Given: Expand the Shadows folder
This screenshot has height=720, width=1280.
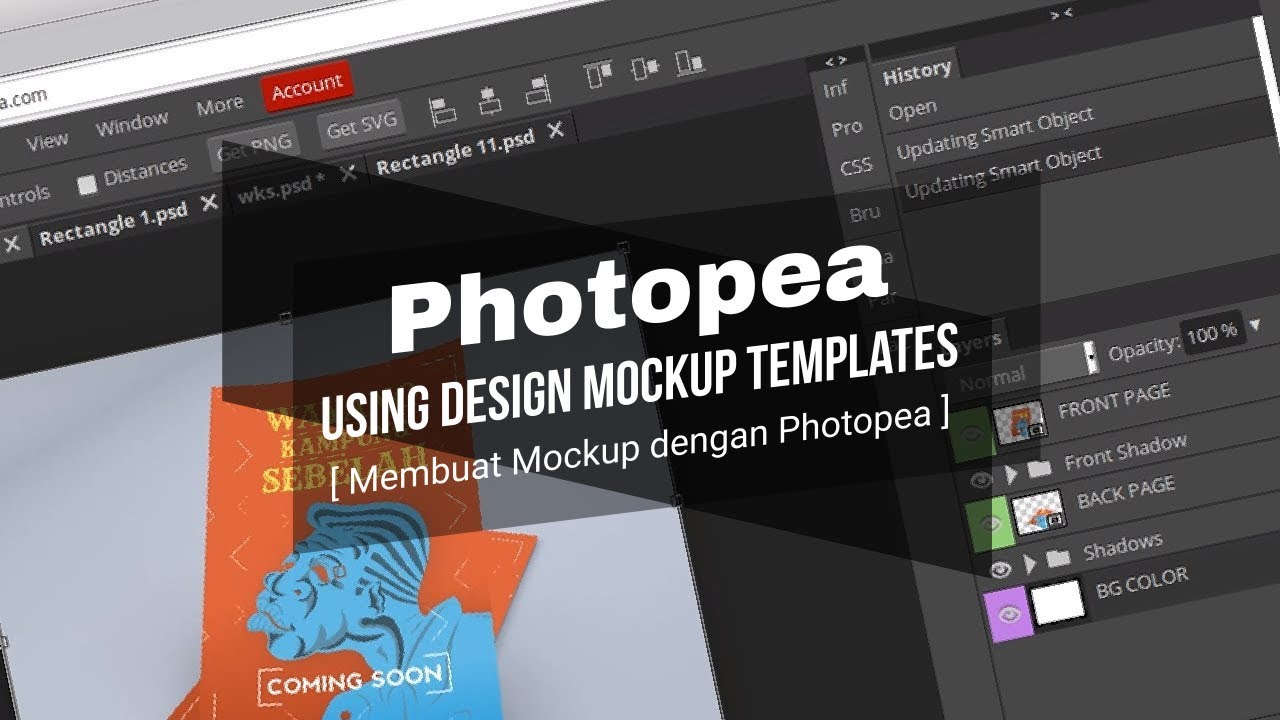Looking at the screenshot, I should click(1030, 563).
